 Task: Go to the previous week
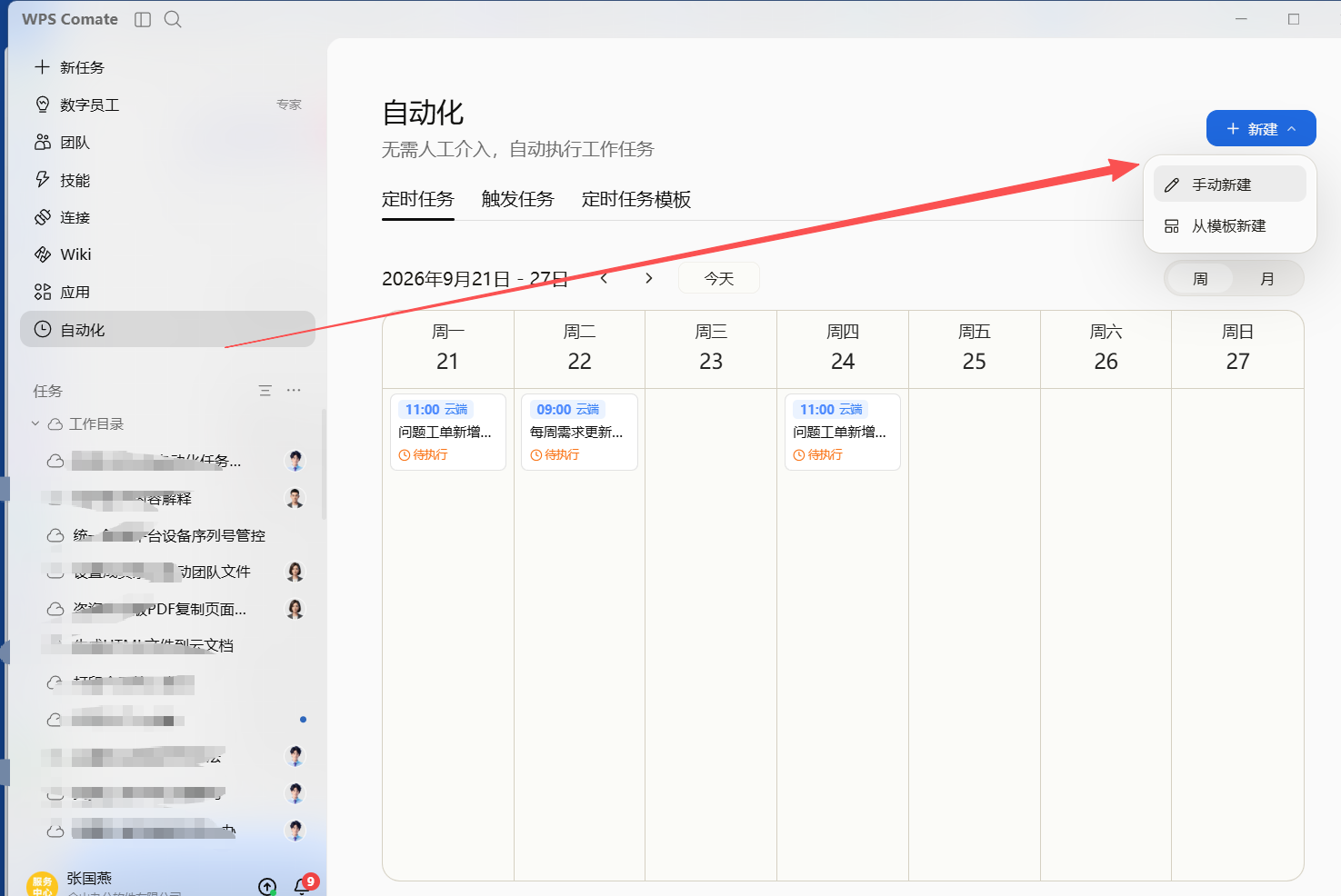pyautogui.click(x=604, y=278)
